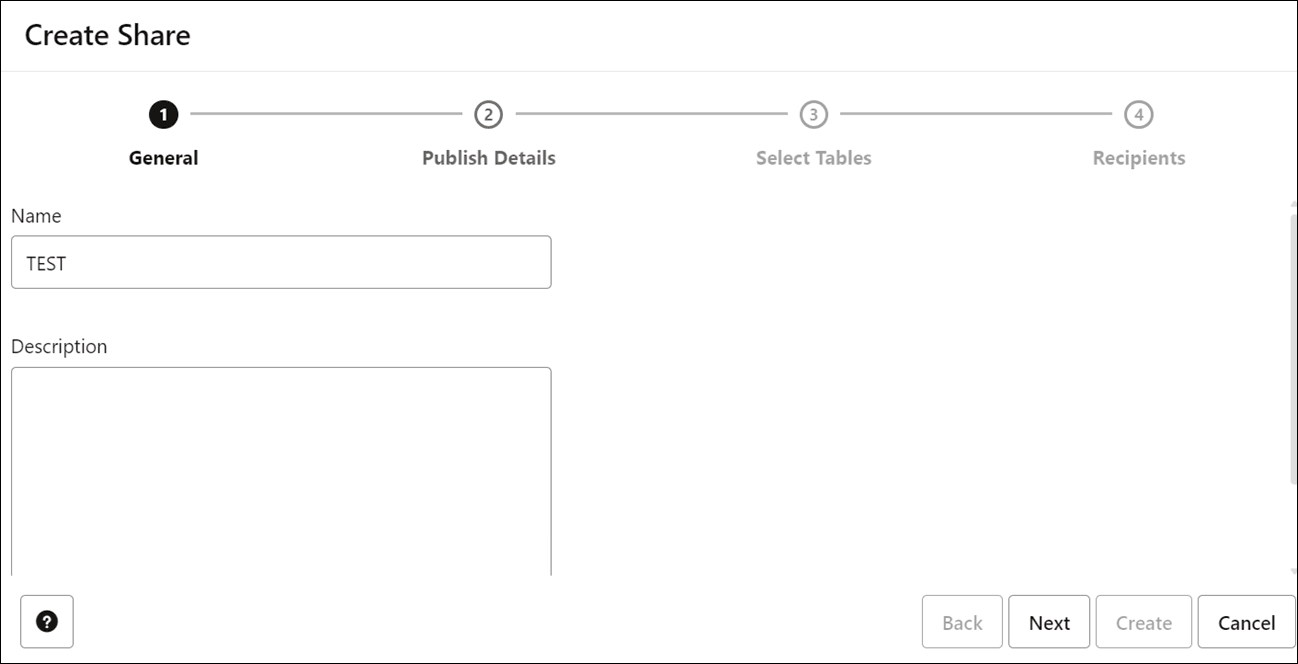Click the disabled Create button
Screen dimensions: 1298x664
tap(1143, 621)
